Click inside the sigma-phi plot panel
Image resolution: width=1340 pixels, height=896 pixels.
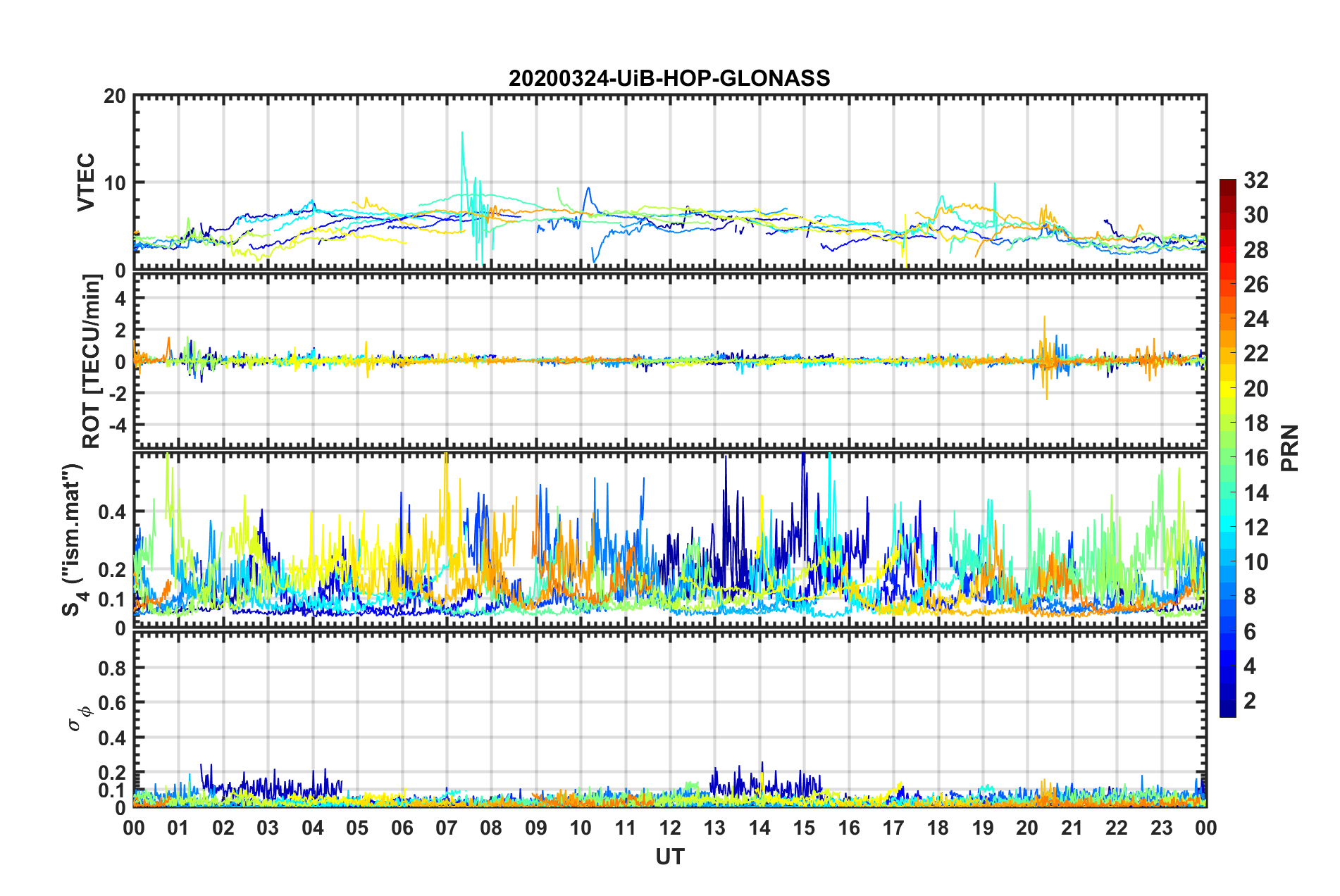[670, 719]
